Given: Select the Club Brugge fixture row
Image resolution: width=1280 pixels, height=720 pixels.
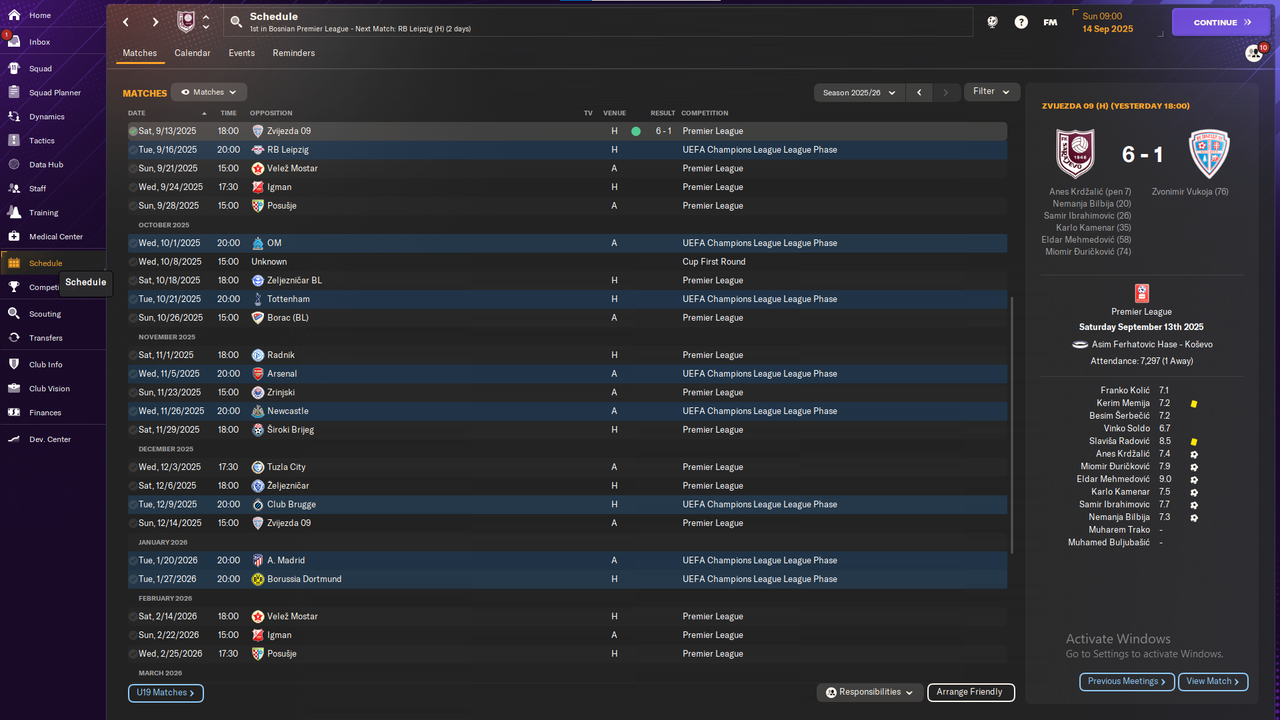Looking at the screenshot, I should point(567,504).
